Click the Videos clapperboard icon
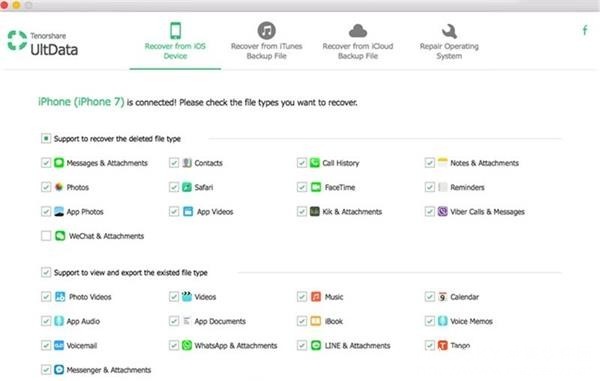The height and width of the screenshot is (381, 600). coord(187,296)
